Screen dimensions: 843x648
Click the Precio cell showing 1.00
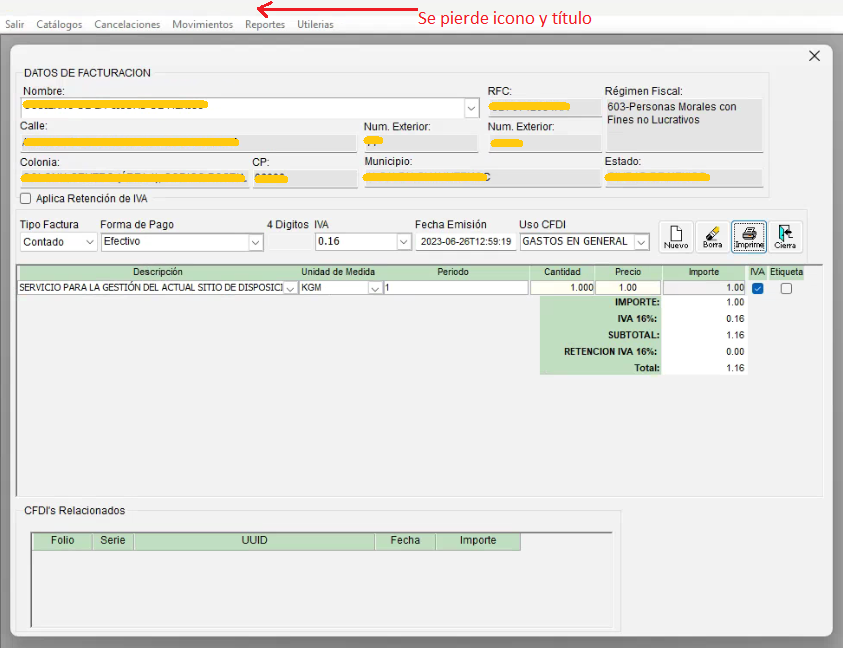coord(628,288)
